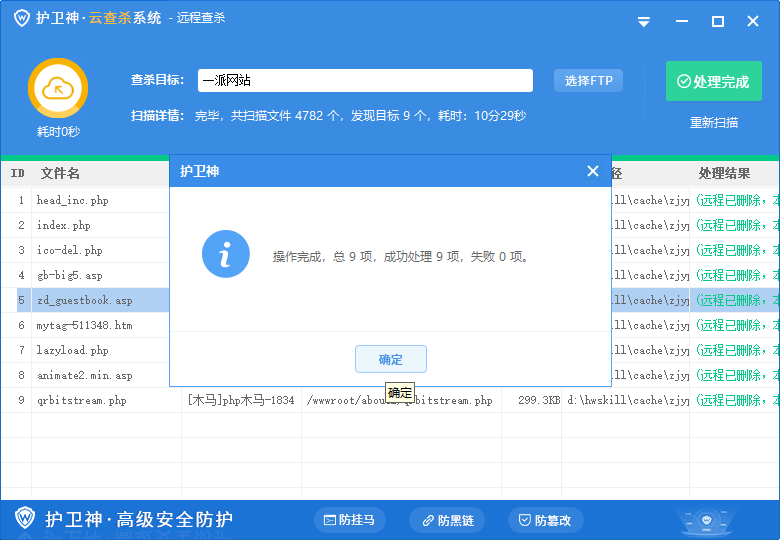Sort by the 文件名 column header
This screenshot has width=780, height=540.
coord(60,174)
